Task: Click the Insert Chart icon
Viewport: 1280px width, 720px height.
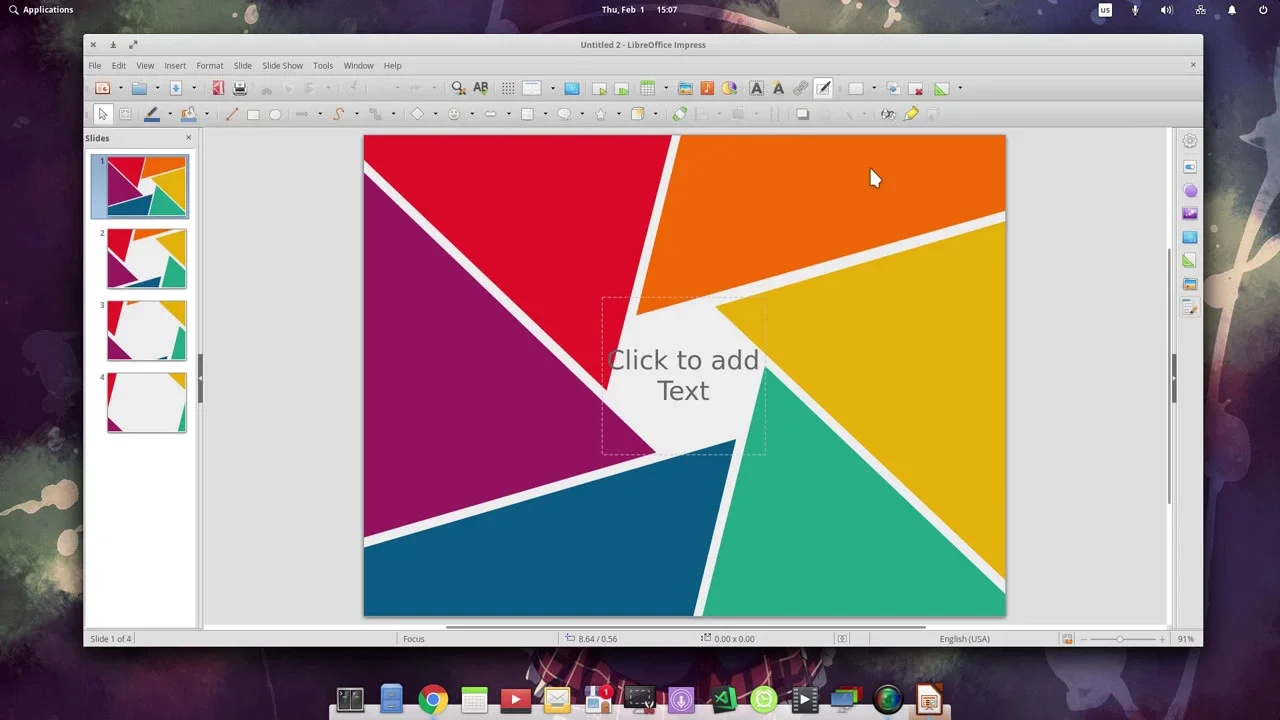Action: click(729, 89)
